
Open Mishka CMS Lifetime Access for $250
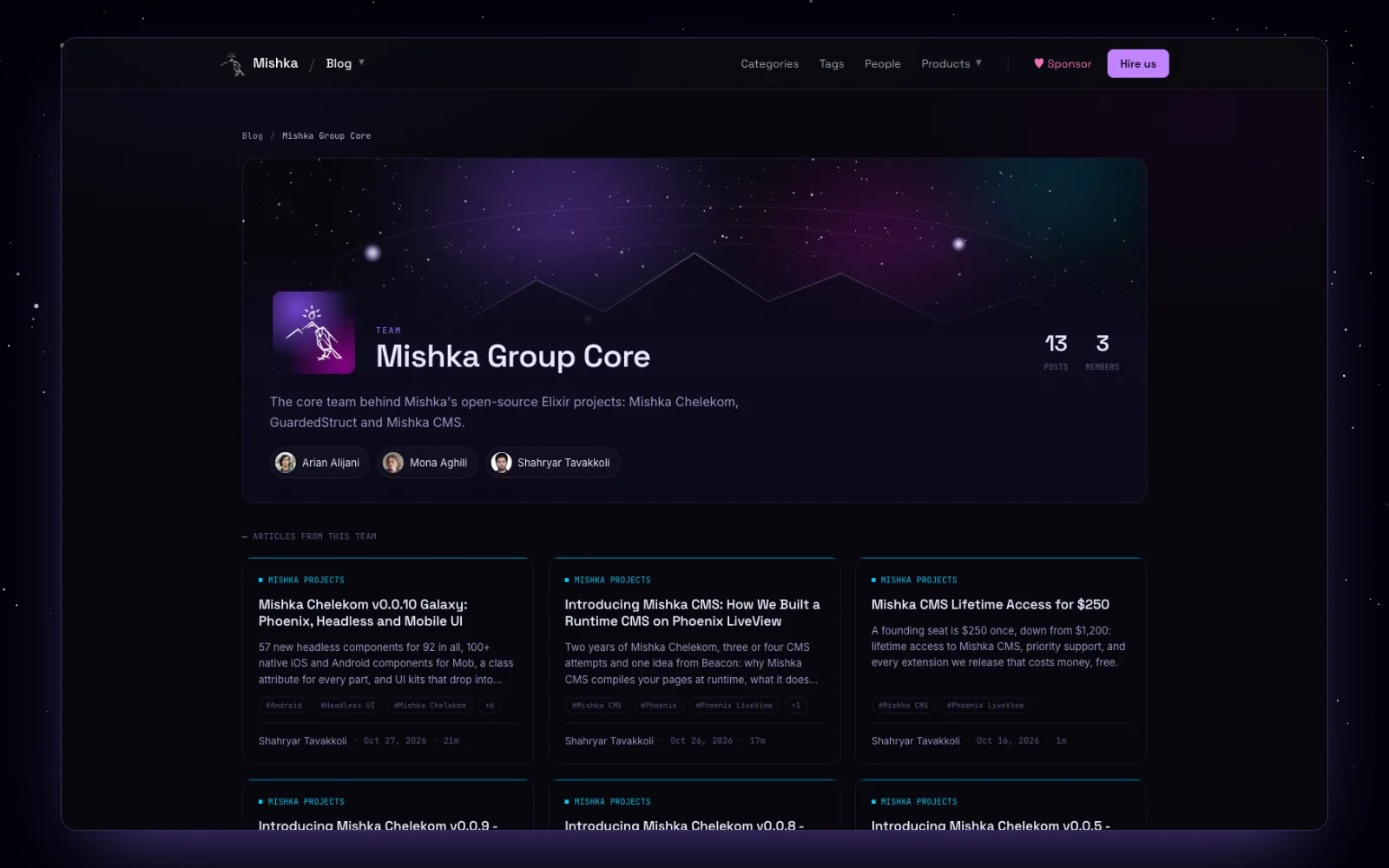991,604
